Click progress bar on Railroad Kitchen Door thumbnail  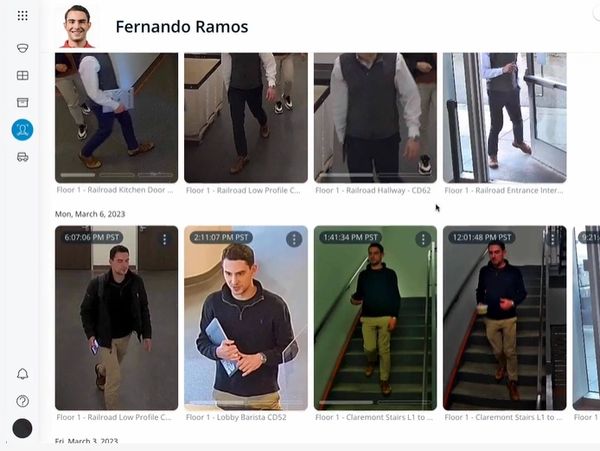(x=117, y=175)
